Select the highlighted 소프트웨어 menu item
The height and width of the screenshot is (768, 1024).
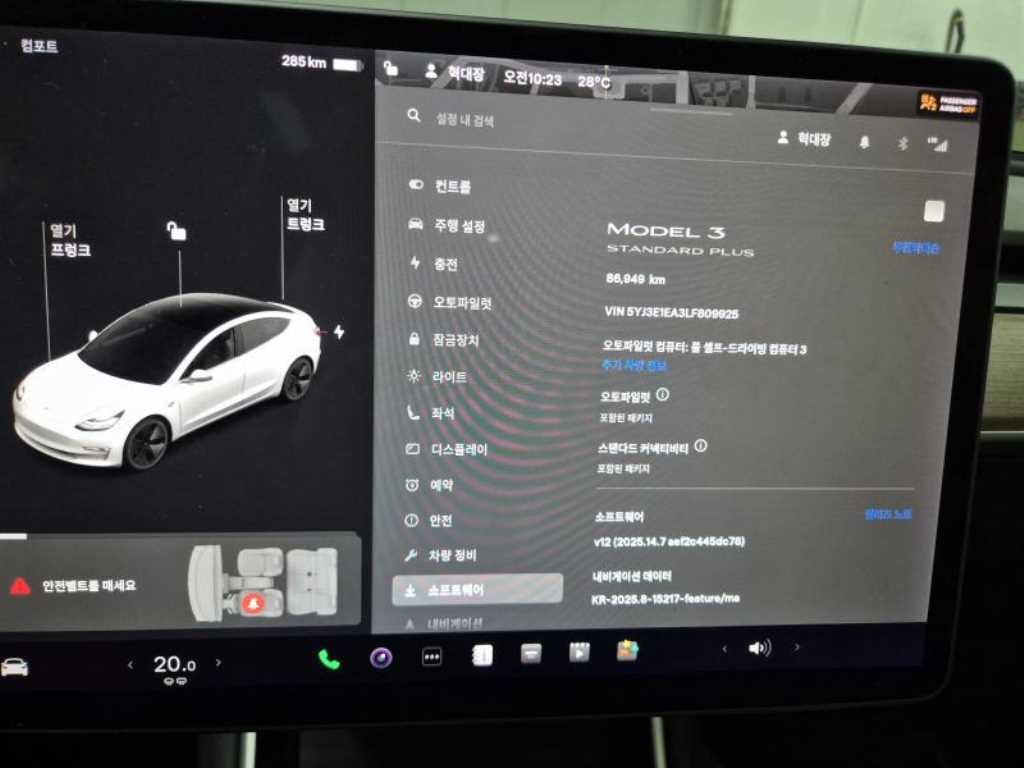click(477, 590)
